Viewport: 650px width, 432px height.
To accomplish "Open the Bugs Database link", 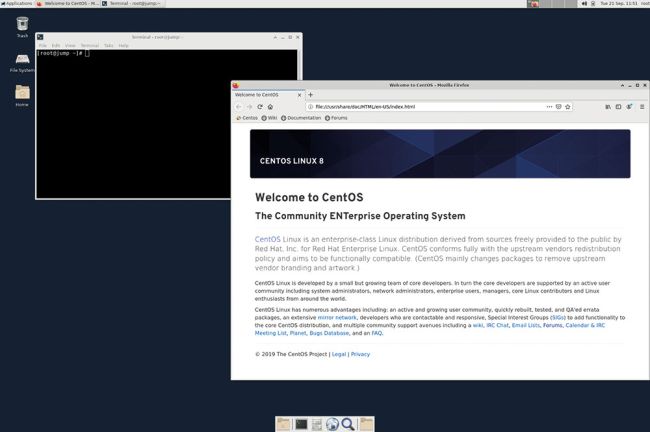I will (329, 333).
